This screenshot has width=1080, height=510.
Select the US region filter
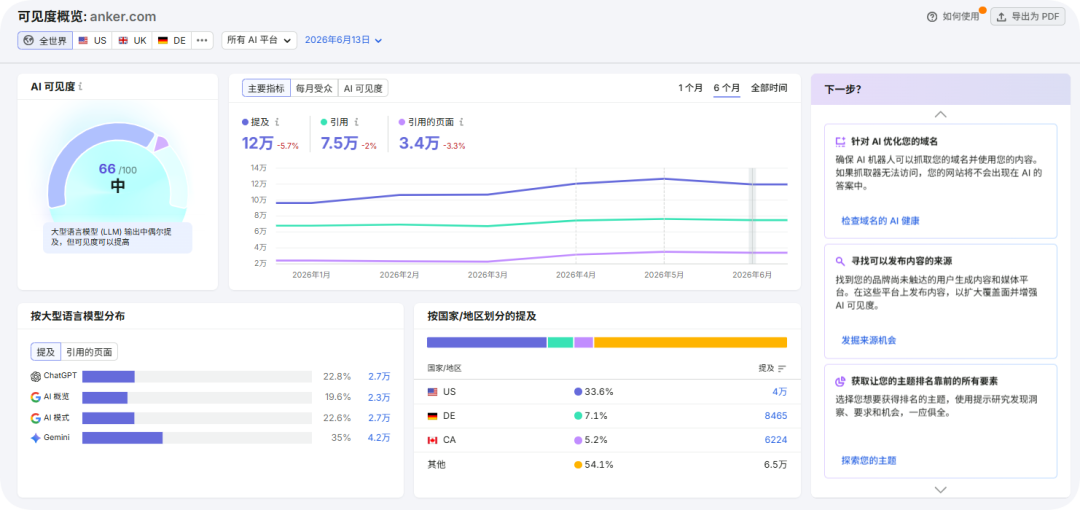tap(92, 40)
